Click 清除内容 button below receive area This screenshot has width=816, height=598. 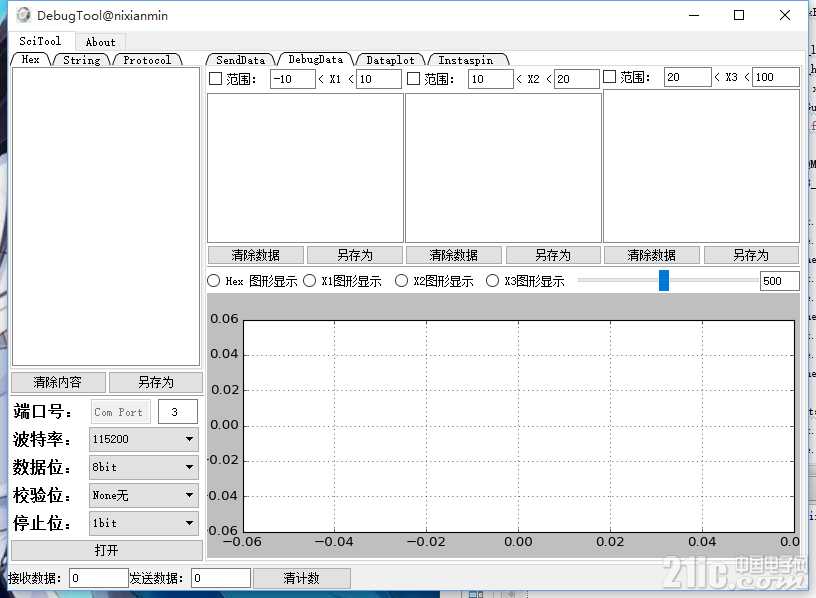[x=58, y=383]
